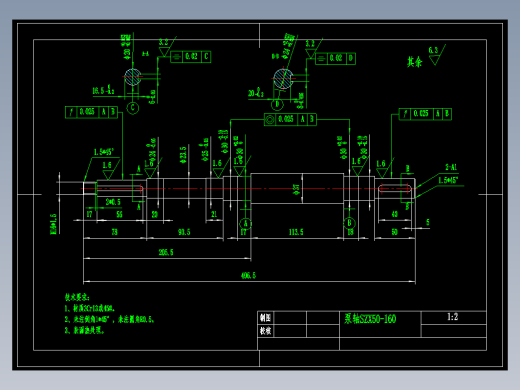Select technical note line 3
Viewport: 520px width, 390px height.
(85, 330)
